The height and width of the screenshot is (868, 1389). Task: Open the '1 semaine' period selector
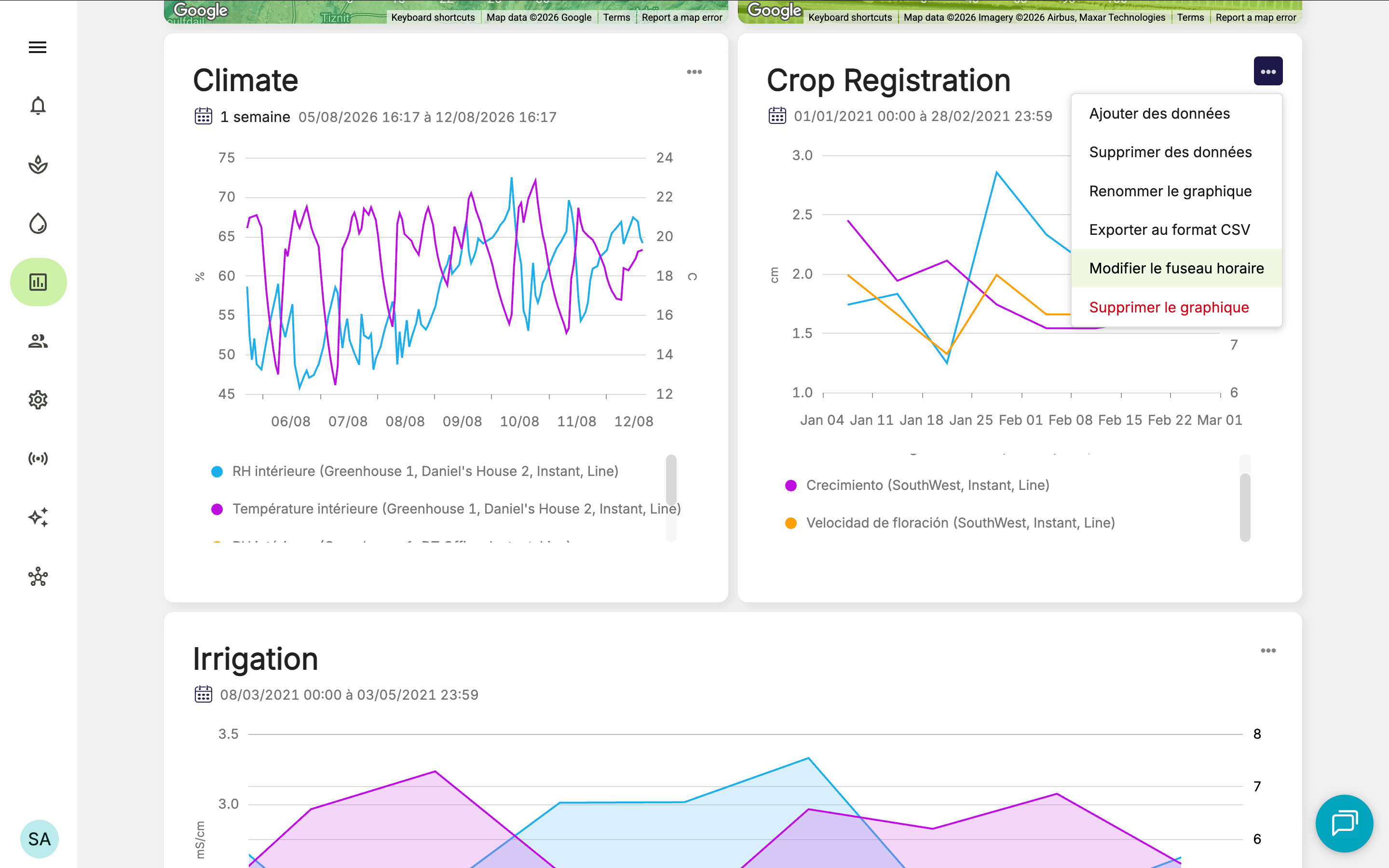(255, 117)
